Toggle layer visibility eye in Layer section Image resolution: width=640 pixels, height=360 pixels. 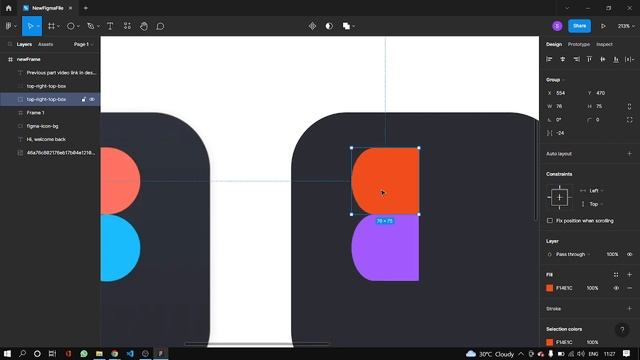629,254
